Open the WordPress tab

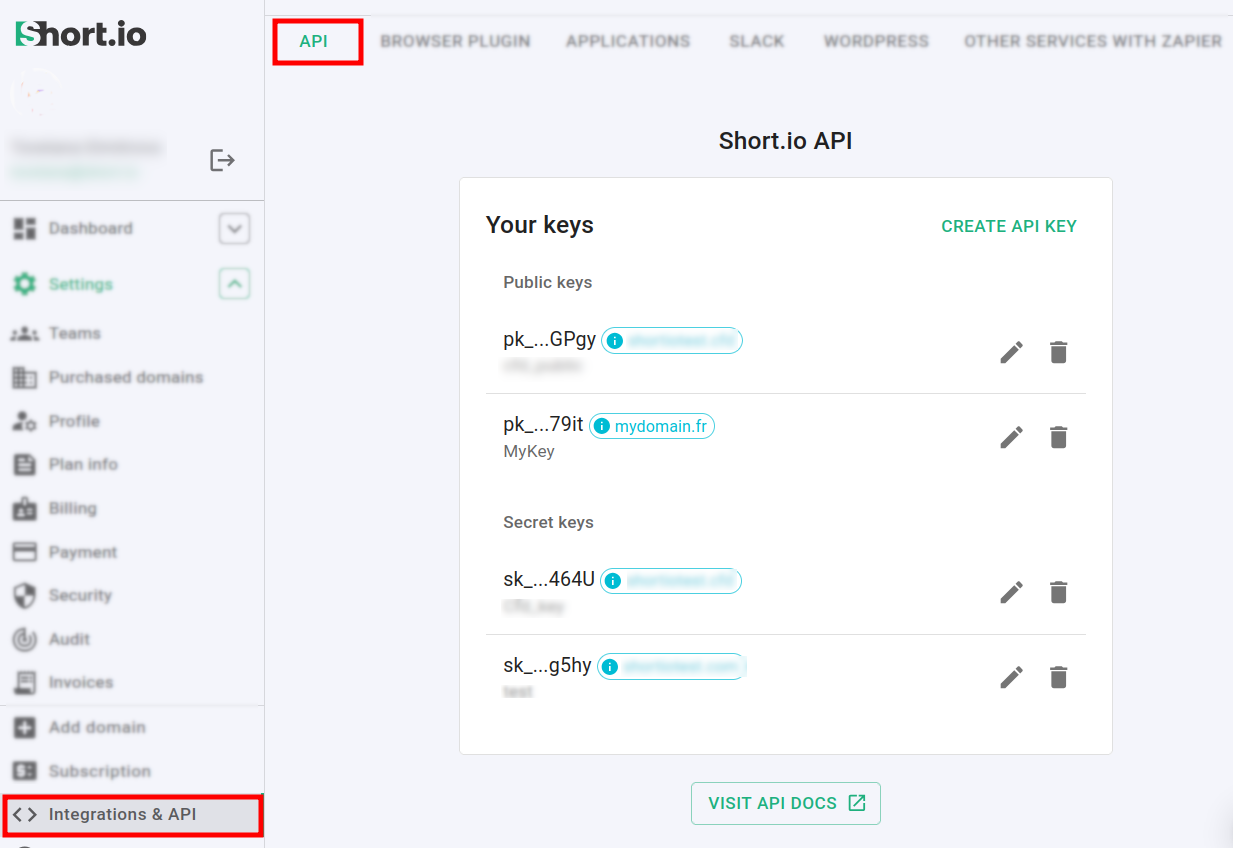tap(876, 41)
